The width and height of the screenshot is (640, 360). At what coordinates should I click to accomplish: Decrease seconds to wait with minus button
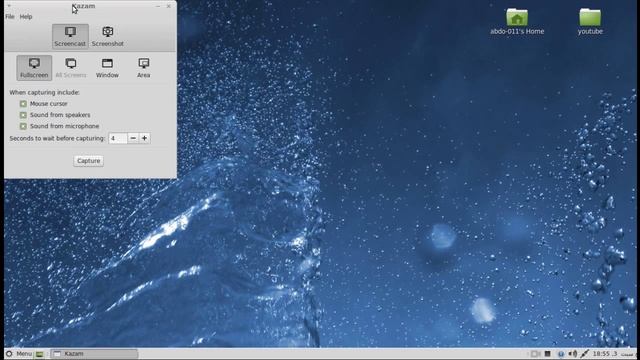[133, 138]
